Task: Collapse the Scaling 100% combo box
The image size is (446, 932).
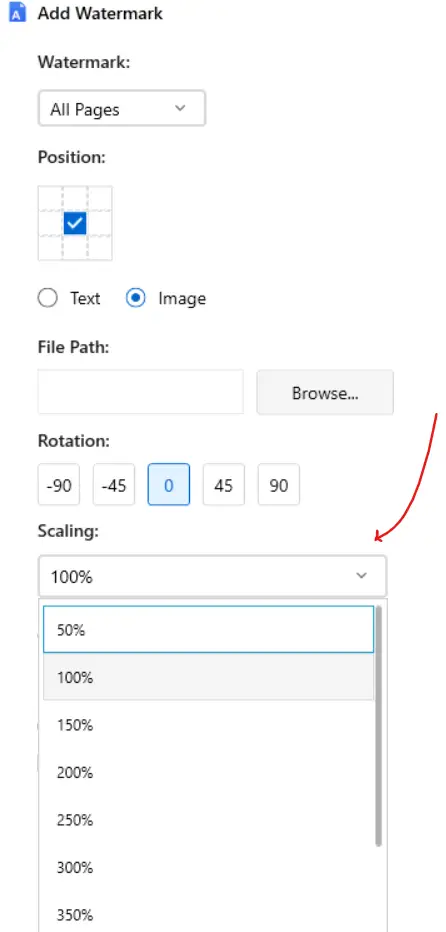Action: (212, 577)
